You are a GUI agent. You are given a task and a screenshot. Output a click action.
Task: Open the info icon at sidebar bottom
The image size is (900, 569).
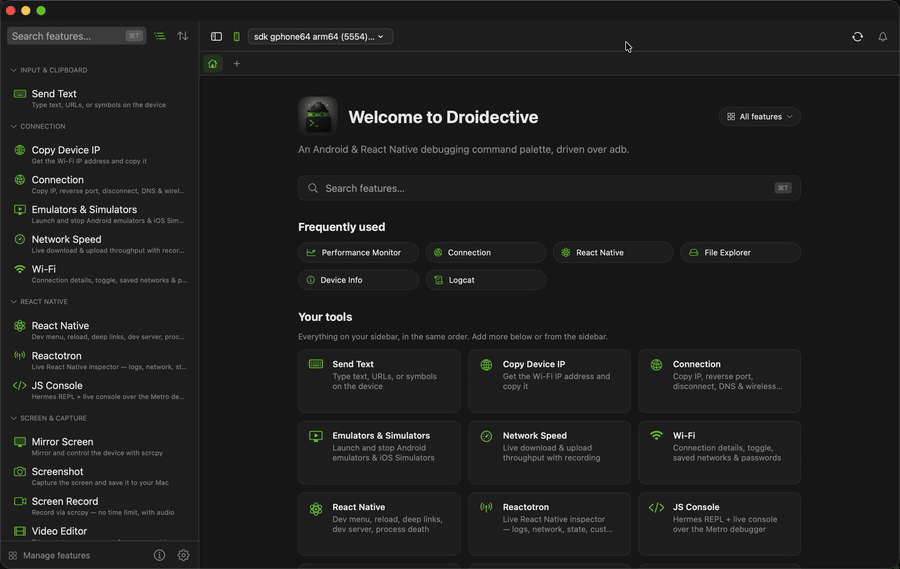coord(160,555)
